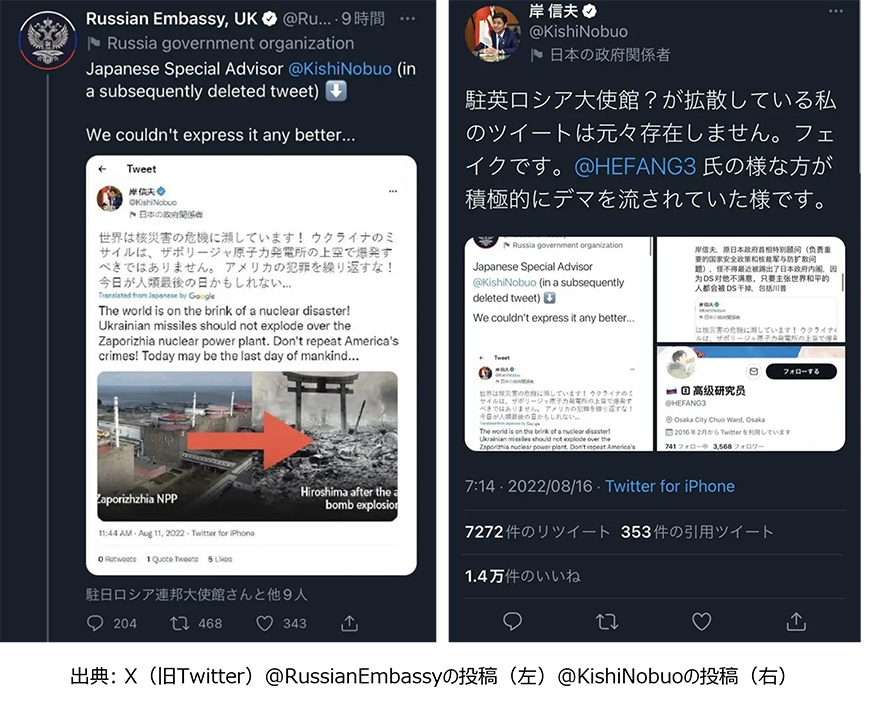870x705 pixels.
Task: Reply to the KishiNobuo tweet
Action: point(512,621)
